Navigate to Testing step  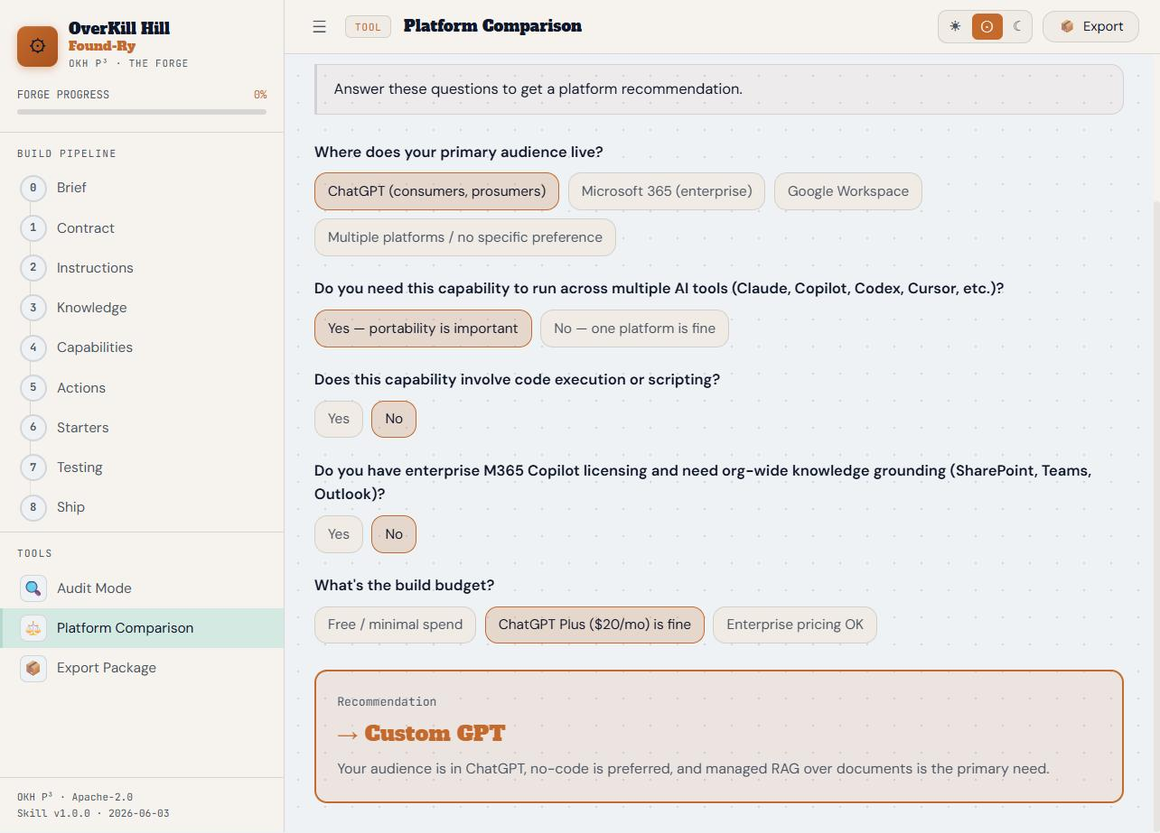tap(141, 468)
